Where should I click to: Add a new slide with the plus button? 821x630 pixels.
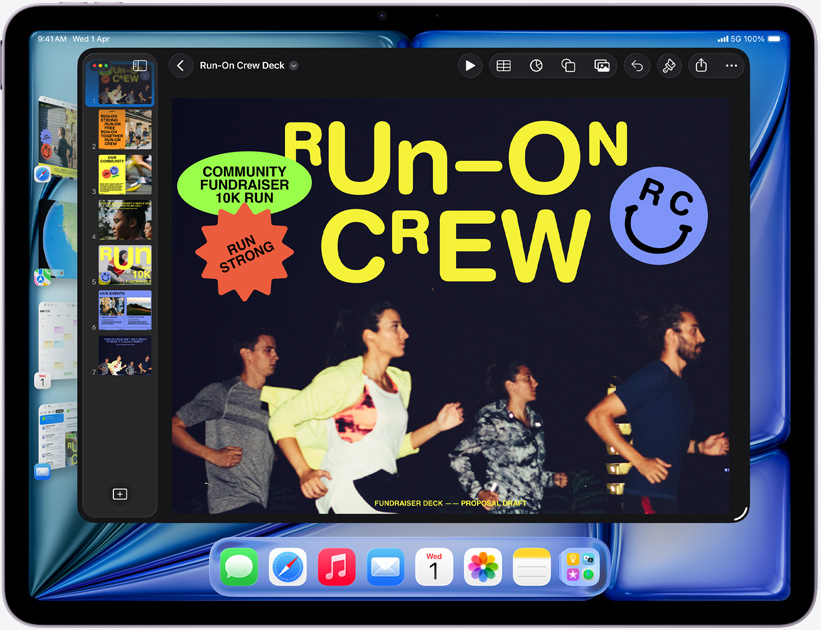pyautogui.click(x=120, y=493)
